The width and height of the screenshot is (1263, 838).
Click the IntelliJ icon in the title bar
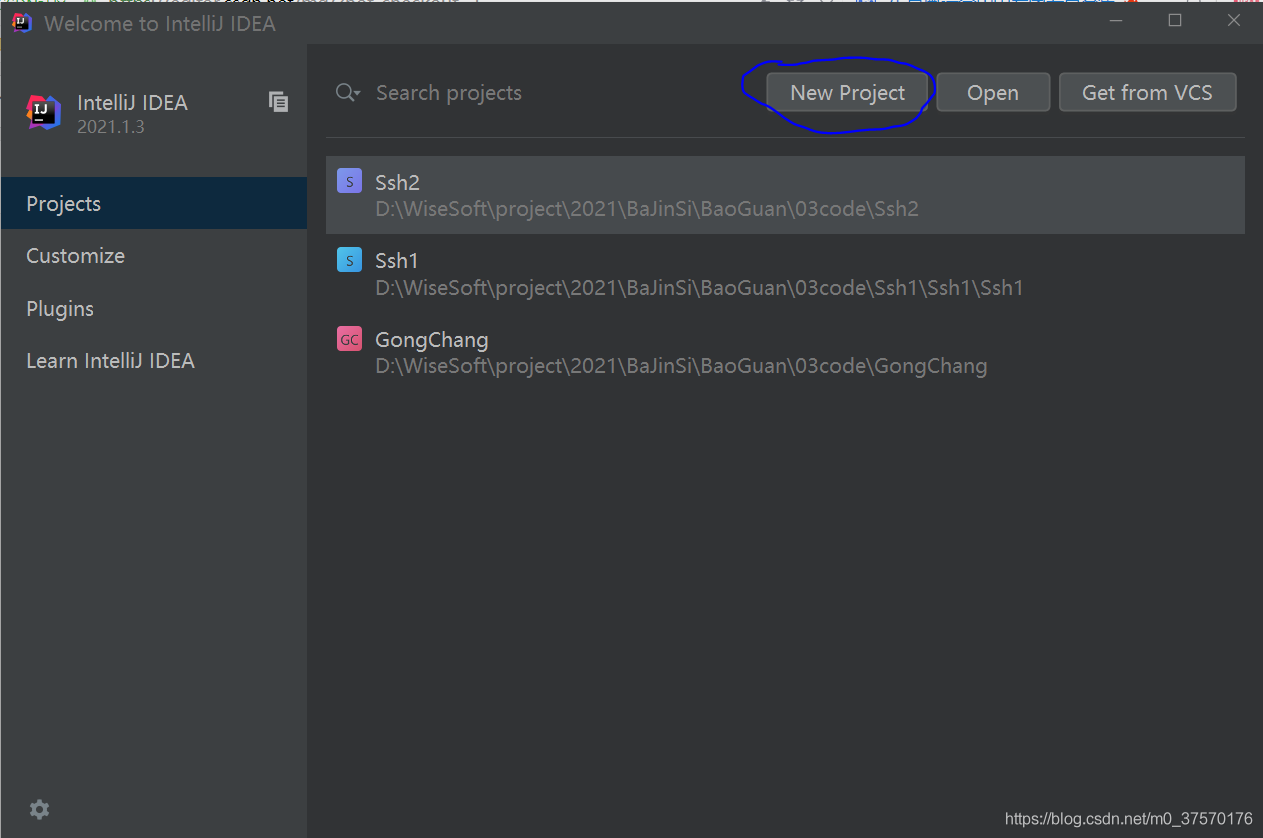click(22, 22)
